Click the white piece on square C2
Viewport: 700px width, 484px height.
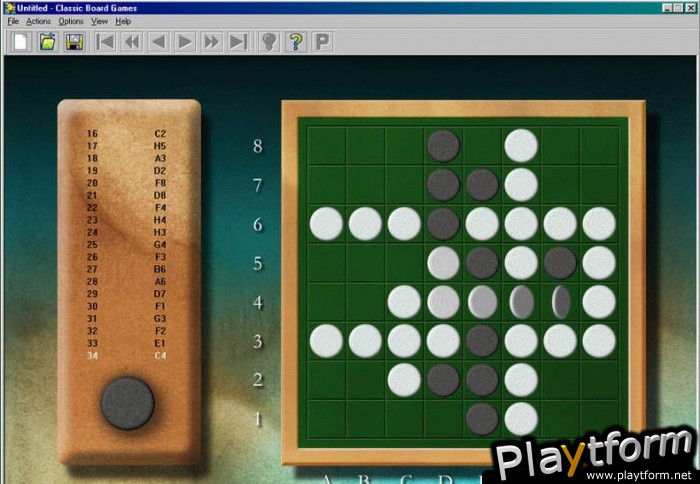404,380
